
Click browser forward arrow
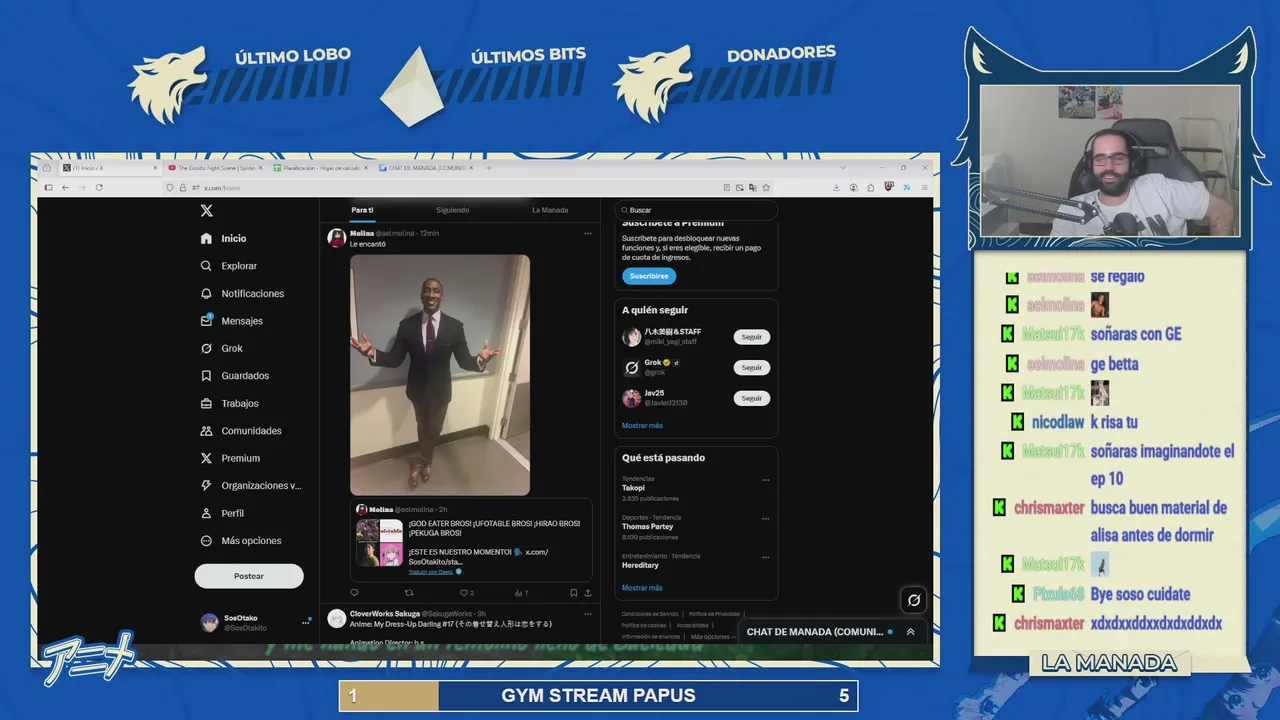[x=82, y=187]
